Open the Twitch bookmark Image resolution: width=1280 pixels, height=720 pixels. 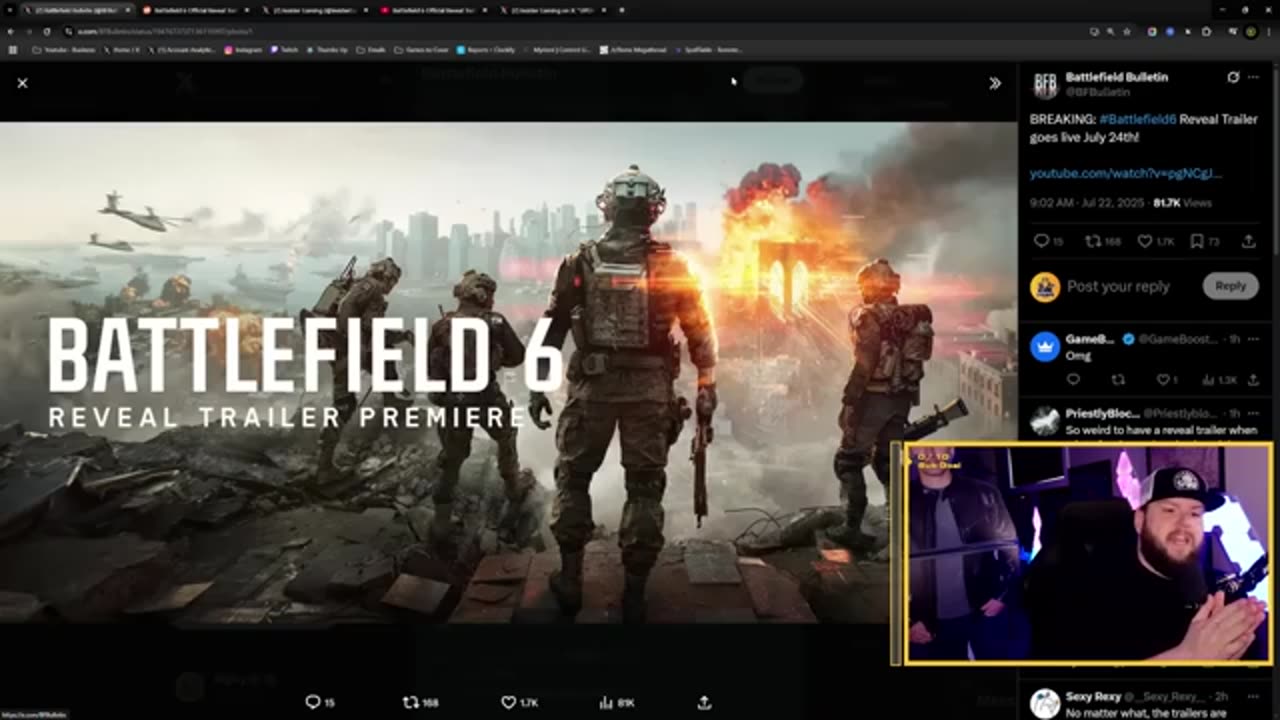tap(284, 49)
